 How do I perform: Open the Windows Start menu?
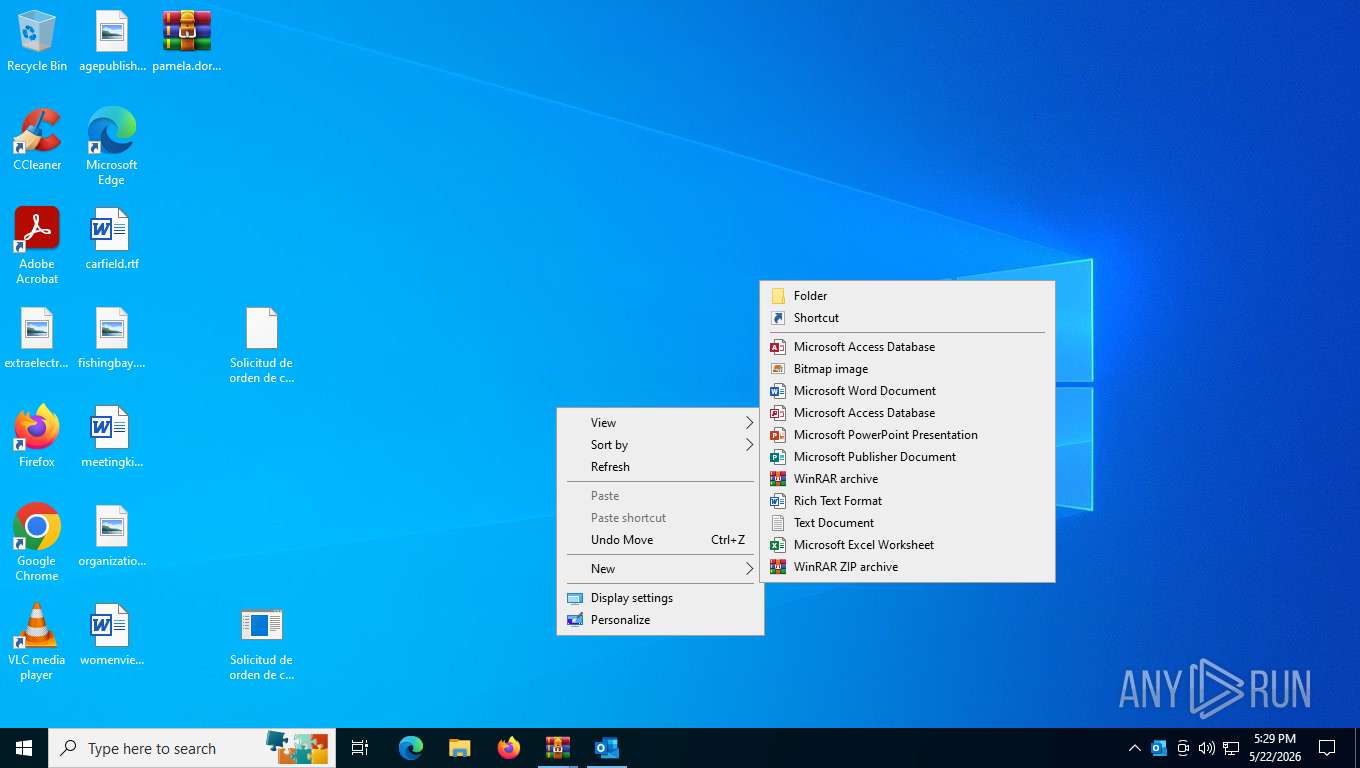24,748
